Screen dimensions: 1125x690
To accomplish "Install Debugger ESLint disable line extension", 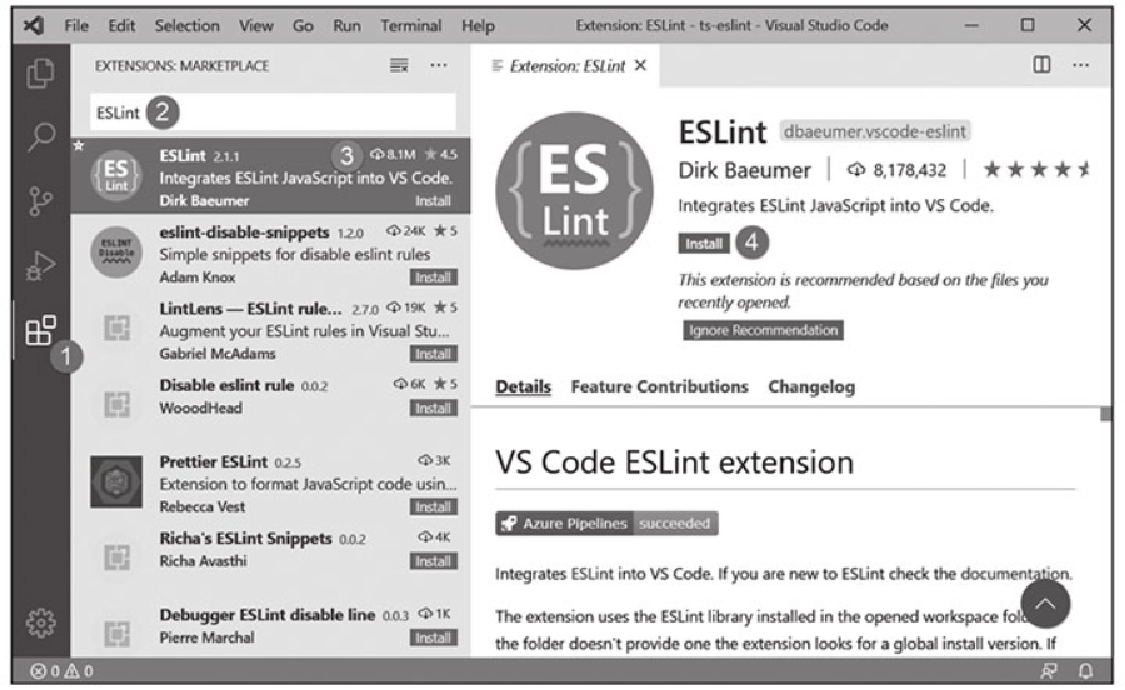I will [x=433, y=638].
